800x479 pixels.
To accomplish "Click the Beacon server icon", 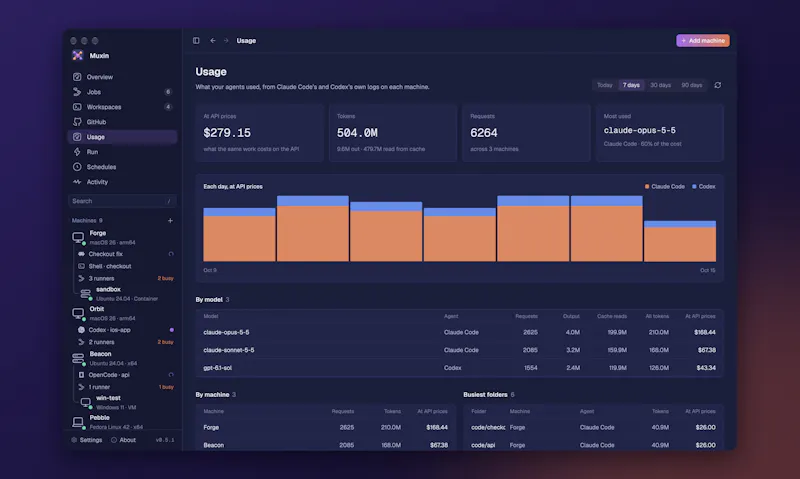I will pyautogui.click(x=78, y=358).
